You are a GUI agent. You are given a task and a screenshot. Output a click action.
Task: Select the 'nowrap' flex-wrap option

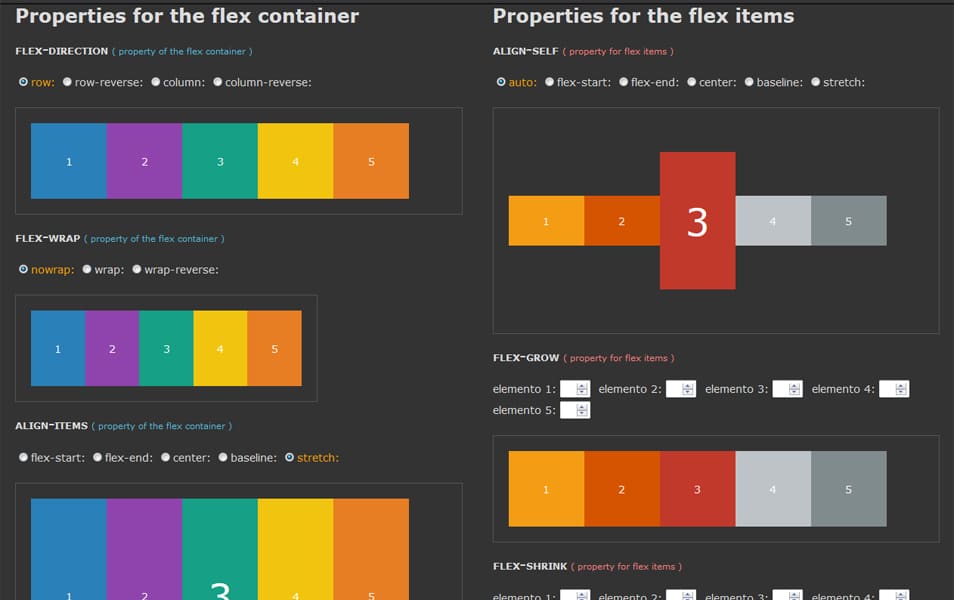tap(23, 269)
